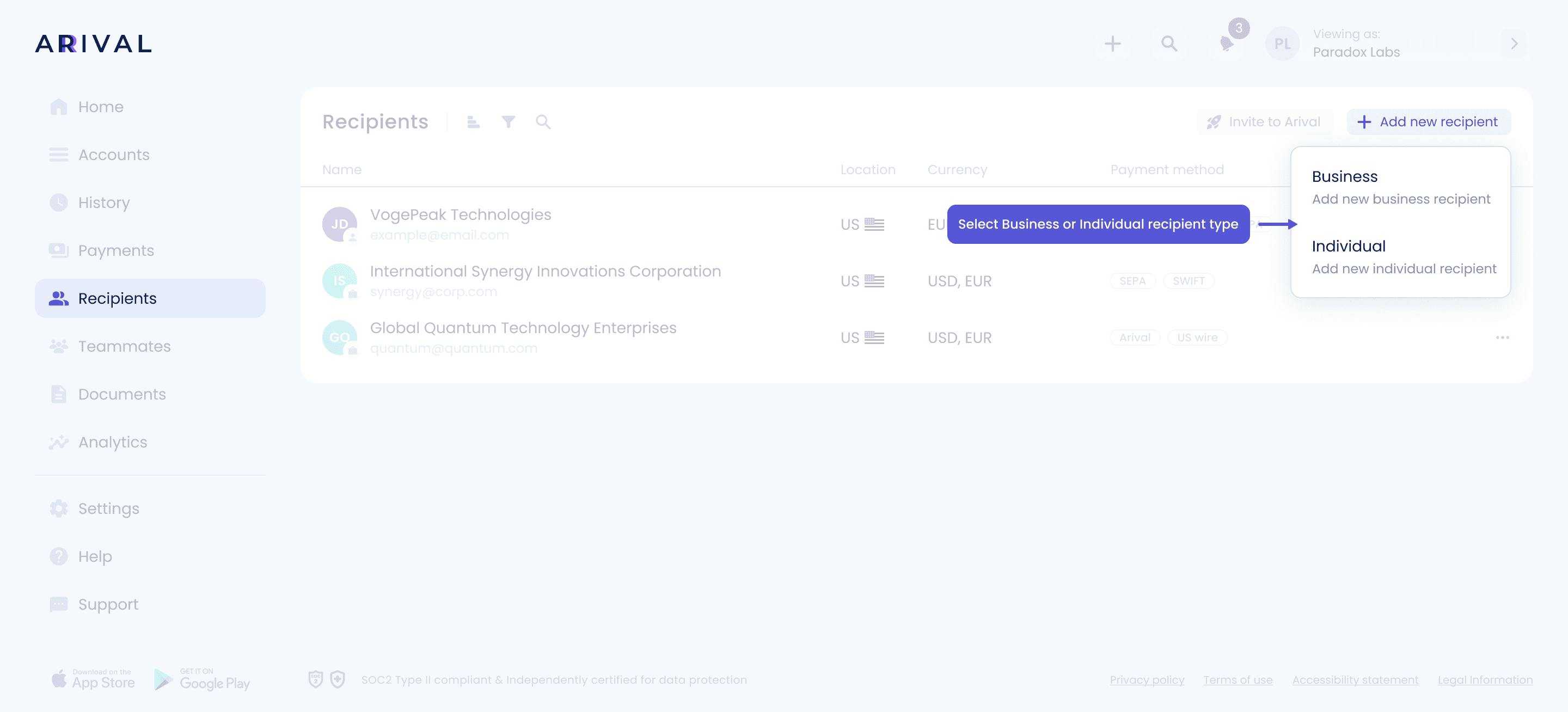Open Legal Information link

point(1485,680)
